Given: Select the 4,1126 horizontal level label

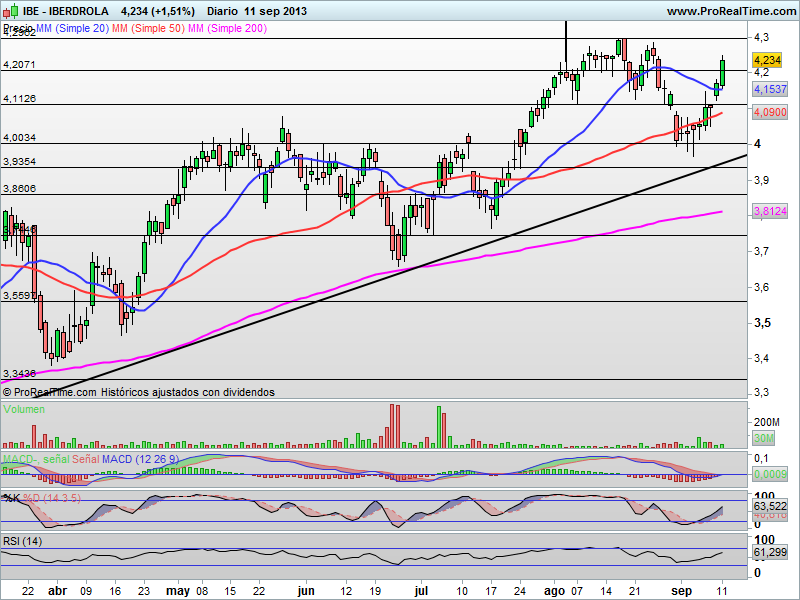Looking at the screenshot, I should [x=19, y=98].
